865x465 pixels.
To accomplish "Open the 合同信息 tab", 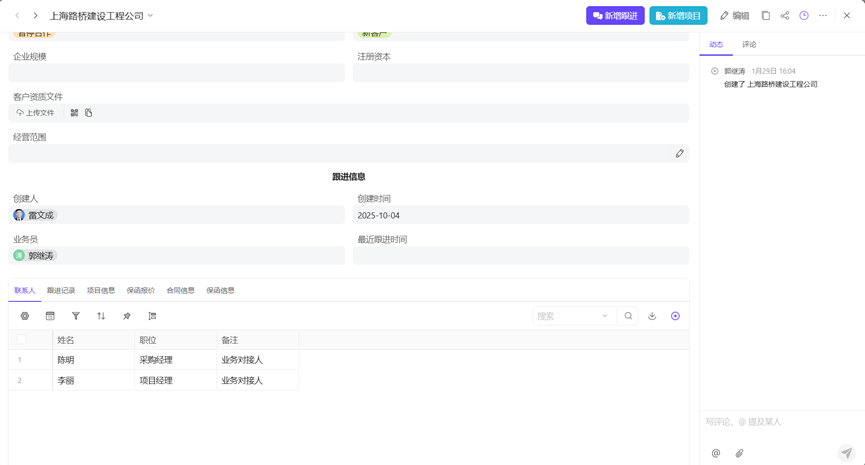I will [x=180, y=291].
